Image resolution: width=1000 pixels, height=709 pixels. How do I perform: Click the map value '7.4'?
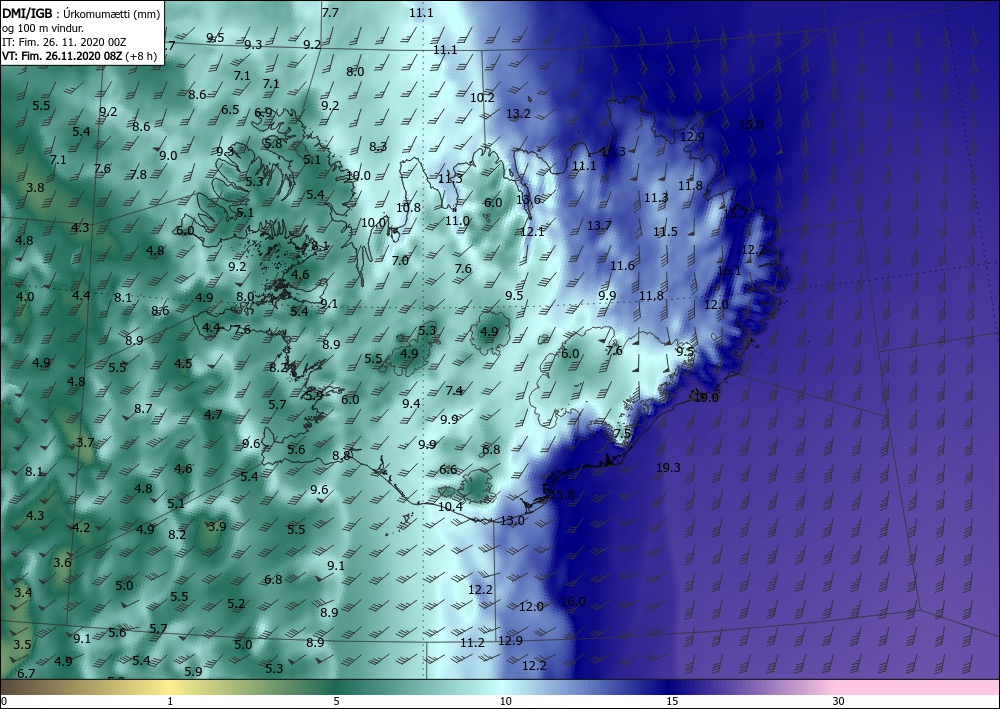(454, 391)
